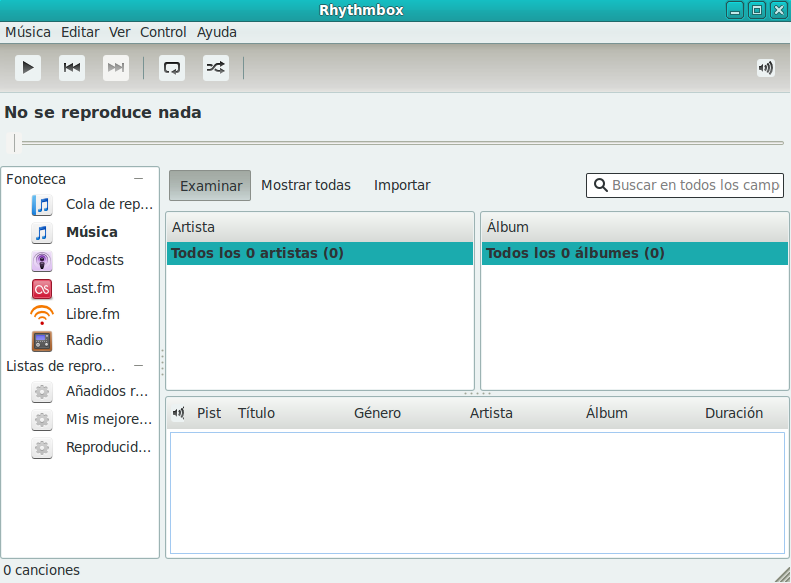Open the Podcasts source icon
The width and height of the screenshot is (791, 583).
click(42, 261)
